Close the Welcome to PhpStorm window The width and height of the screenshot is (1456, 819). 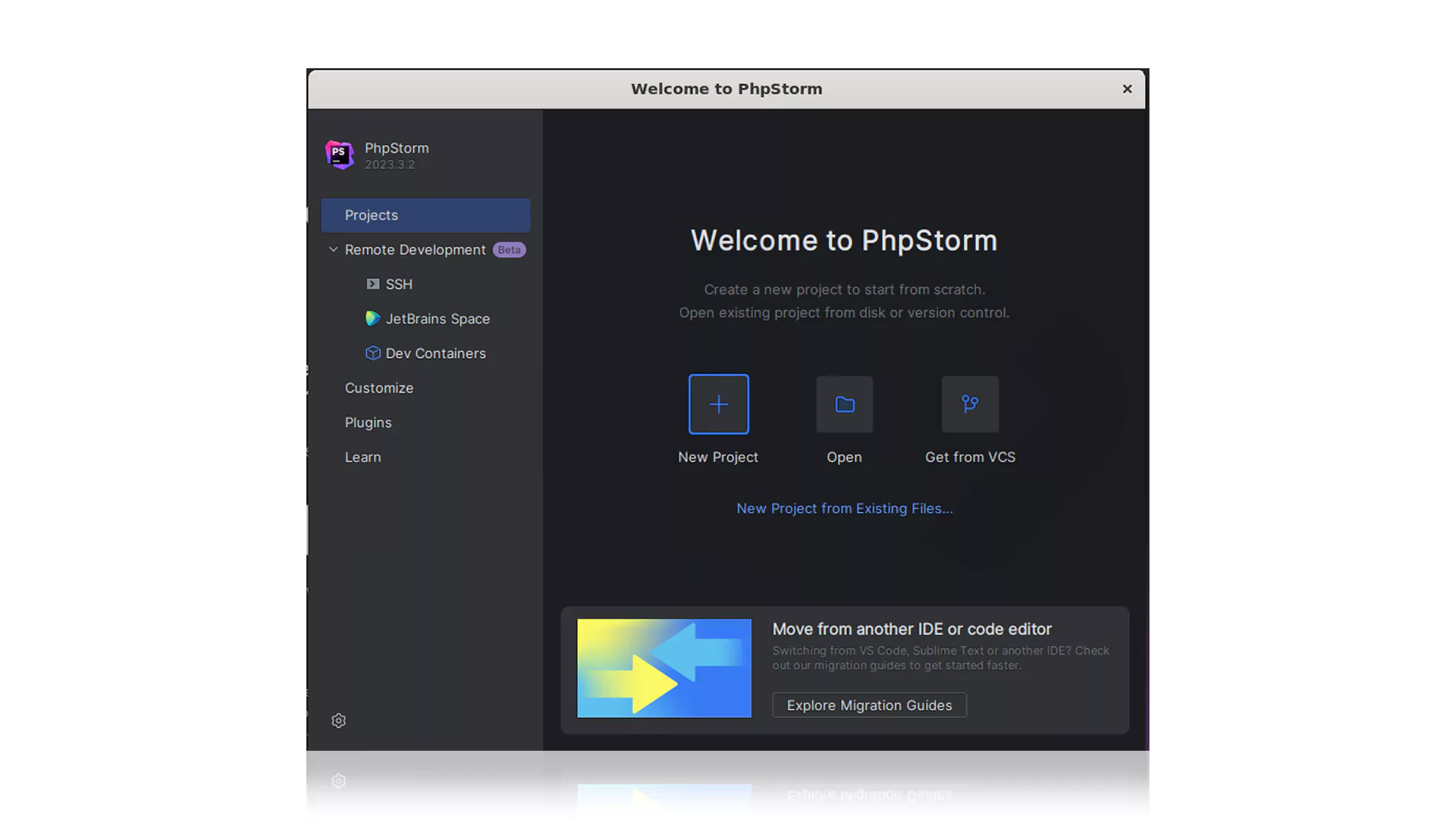pos(1127,89)
